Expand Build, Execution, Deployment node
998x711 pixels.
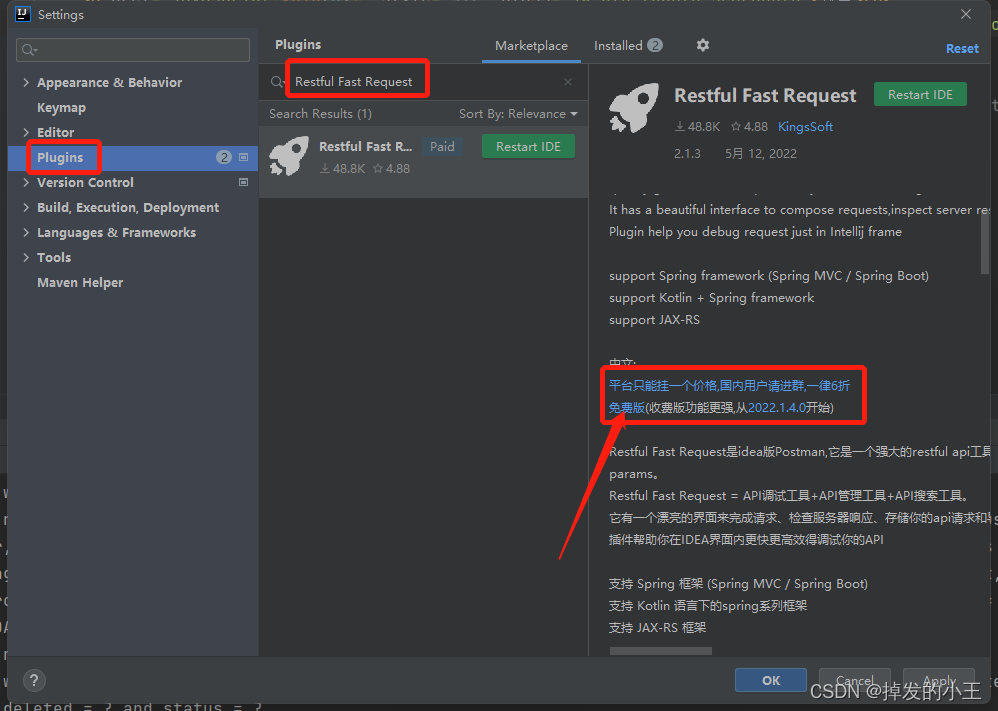[26, 208]
